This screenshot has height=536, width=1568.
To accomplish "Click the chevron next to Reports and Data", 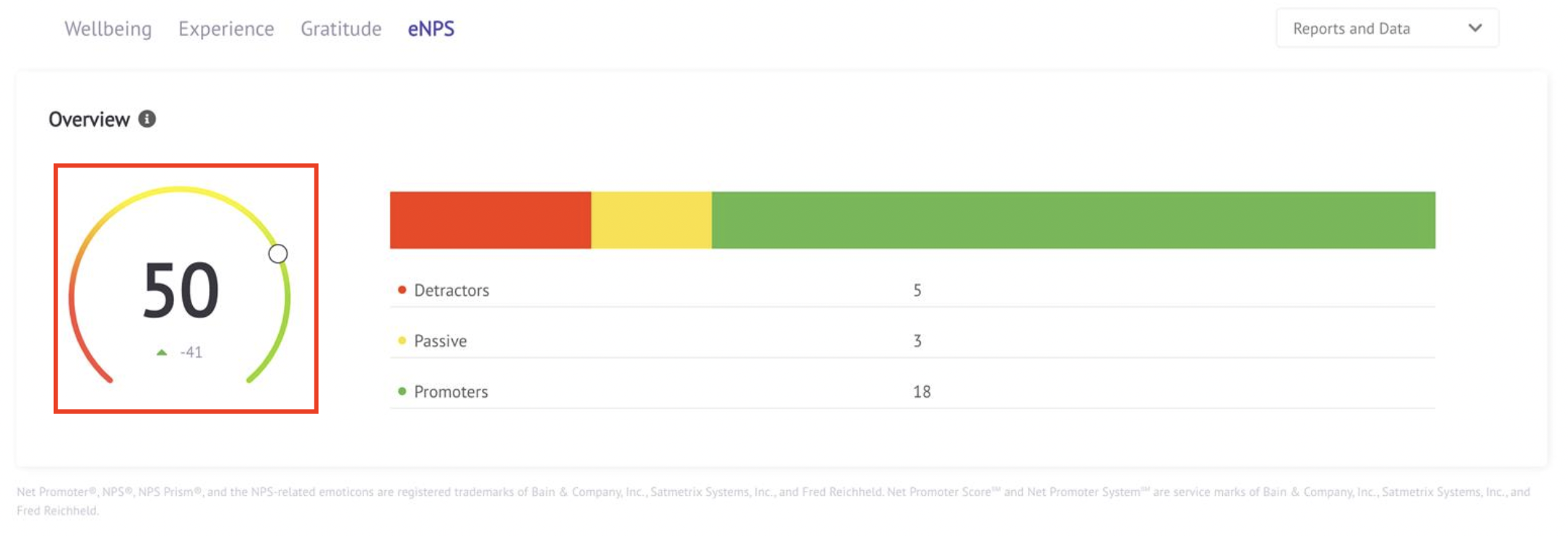I will (x=1474, y=28).
